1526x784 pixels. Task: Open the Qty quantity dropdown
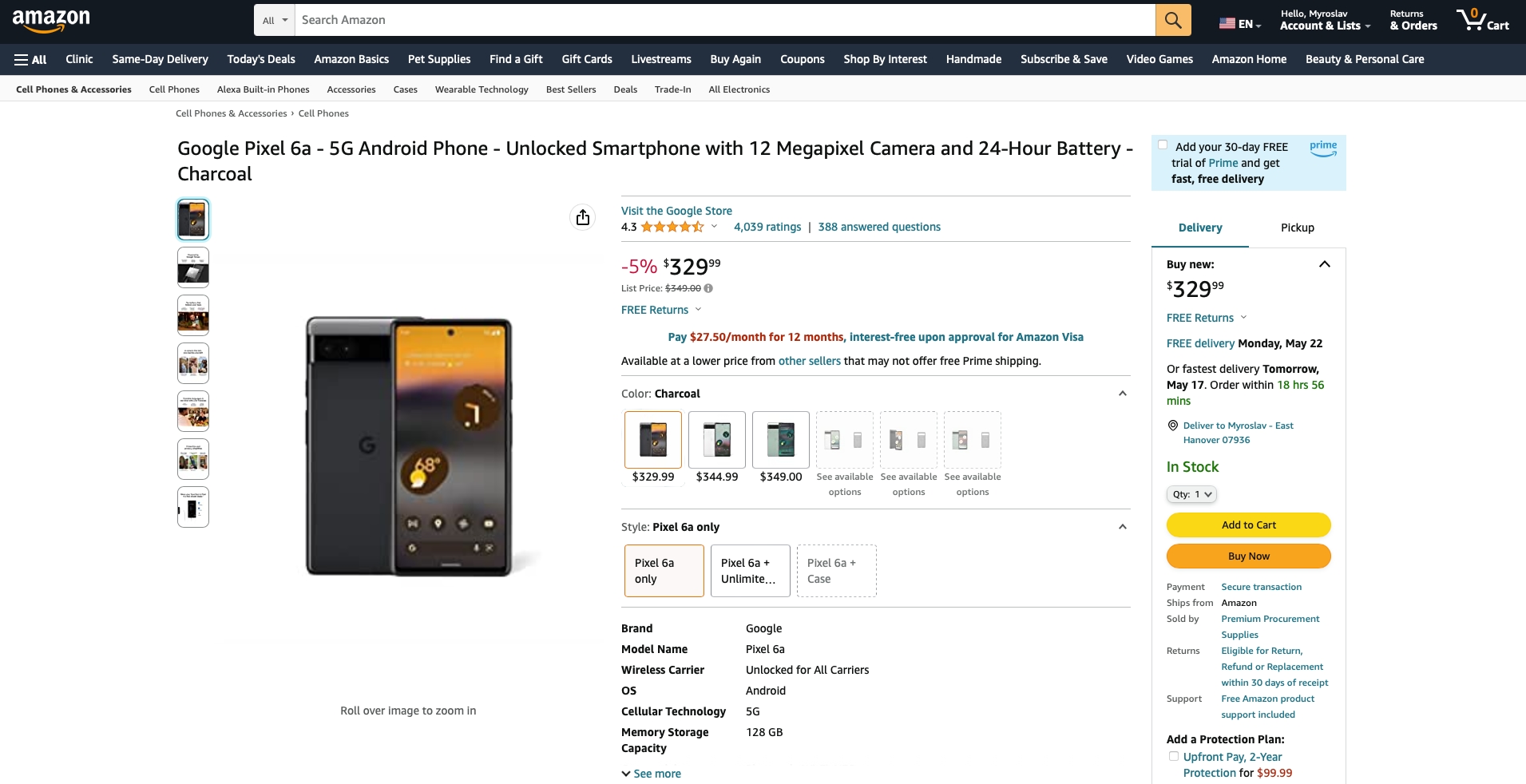[x=1191, y=494]
